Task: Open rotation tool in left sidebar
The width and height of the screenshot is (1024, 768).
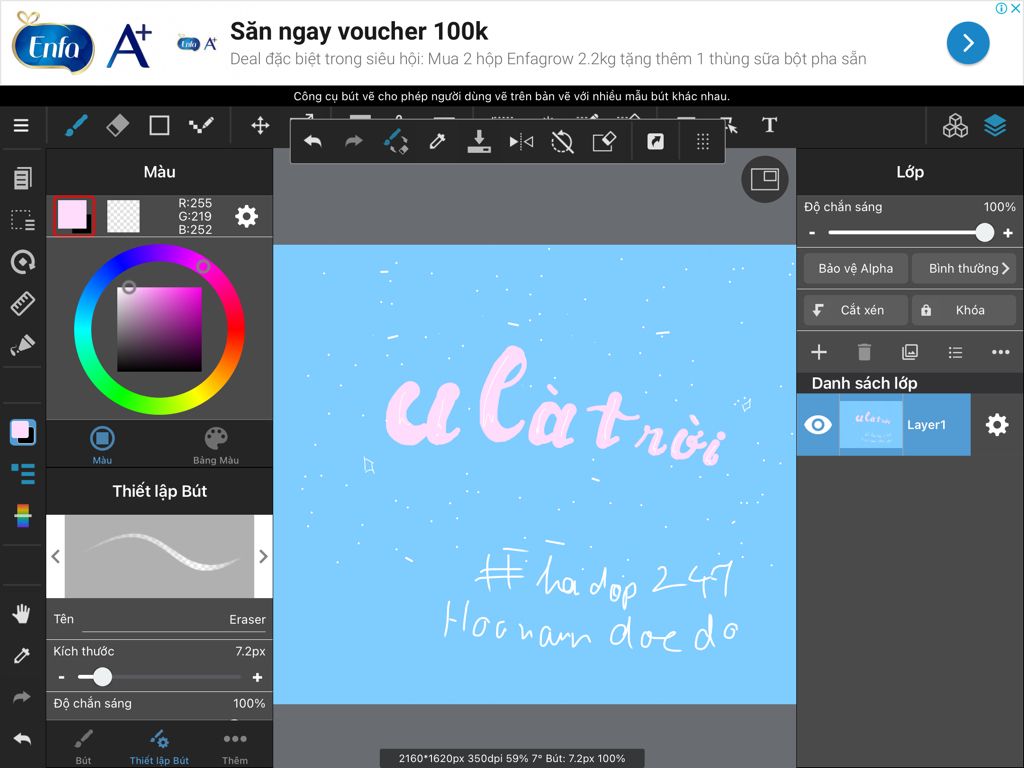Action: [x=23, y=262]
